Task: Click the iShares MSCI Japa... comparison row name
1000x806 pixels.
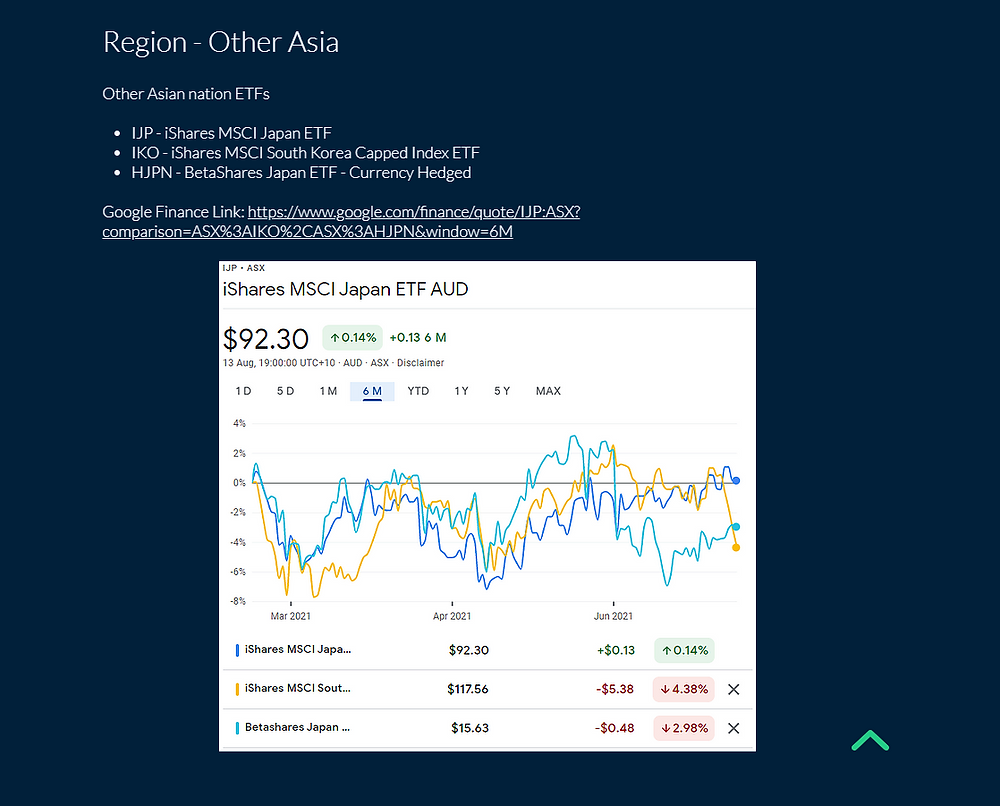Action: coord(298,649)
